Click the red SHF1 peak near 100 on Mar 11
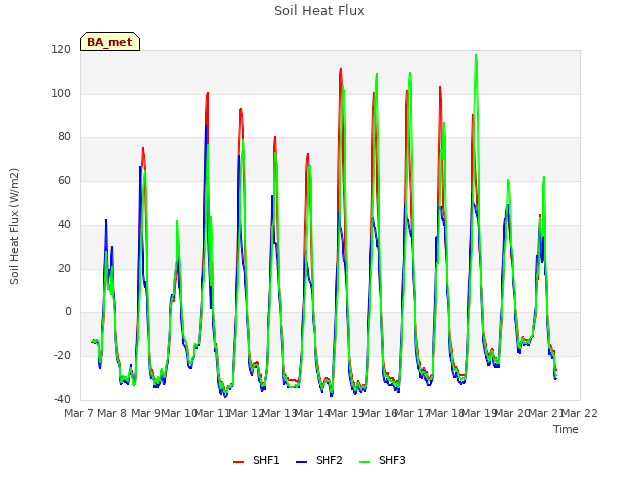This screenshot has height=480, width=640. 208,93
